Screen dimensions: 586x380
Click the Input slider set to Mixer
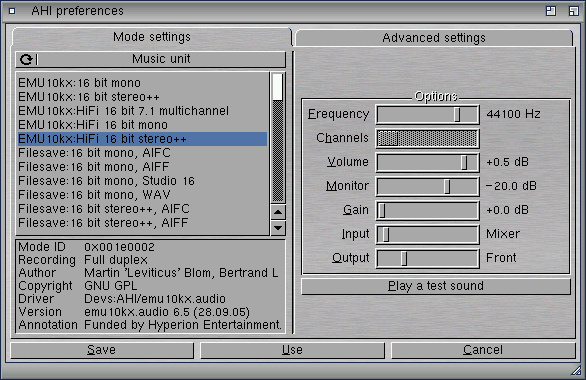pos(428,234)
